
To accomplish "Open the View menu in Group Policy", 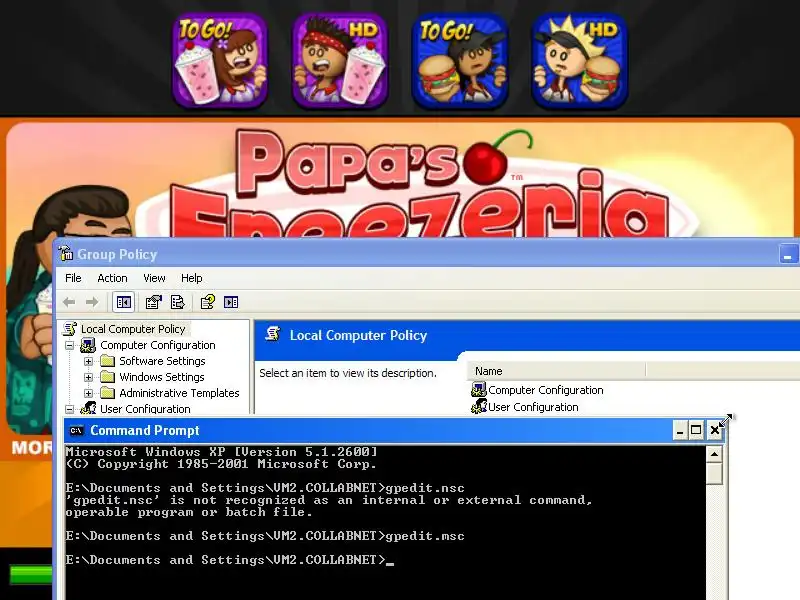I will pyautogui.click(x=154, y=278).
